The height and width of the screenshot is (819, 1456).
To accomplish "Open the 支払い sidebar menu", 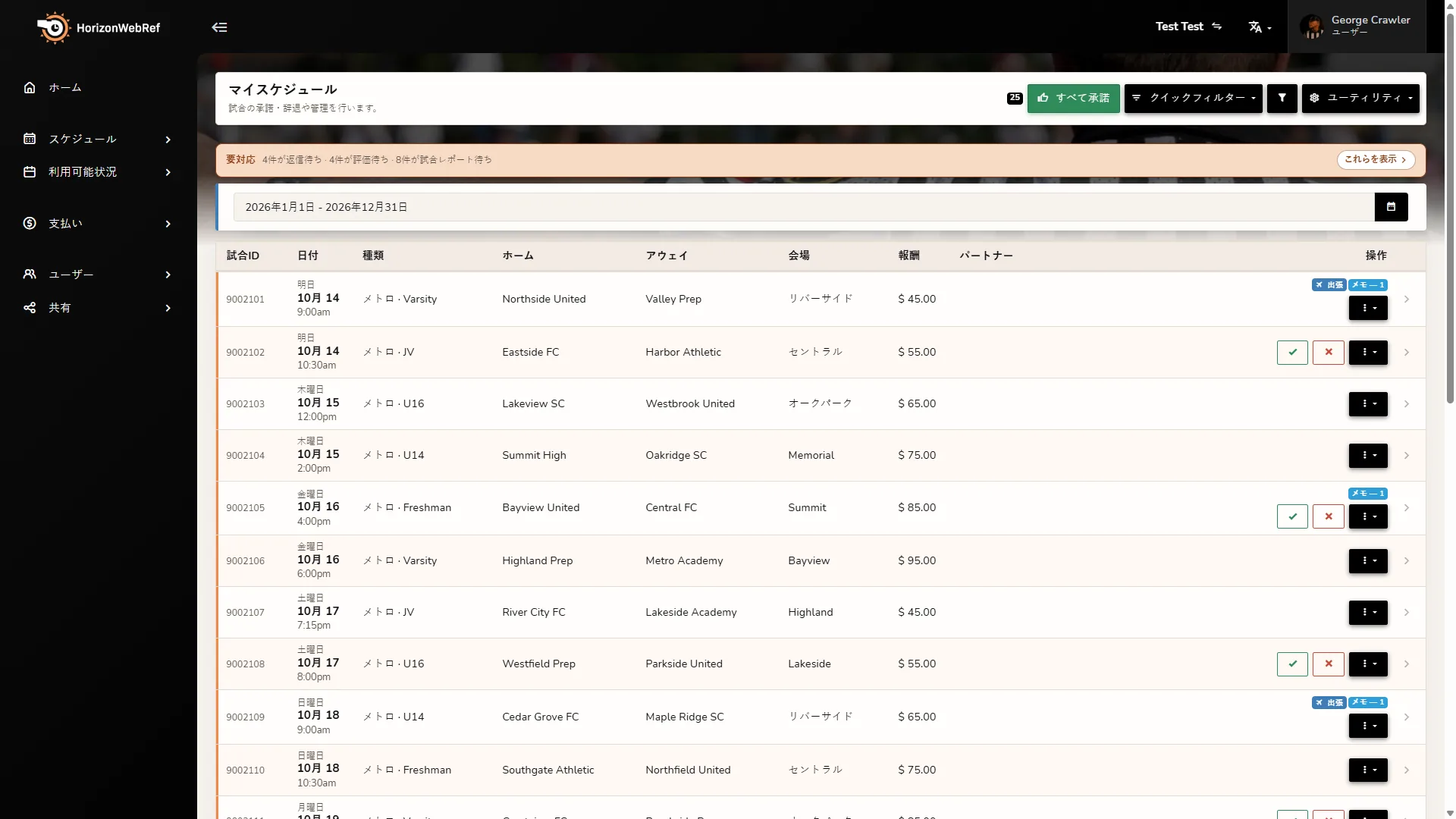I will (98, 224).
